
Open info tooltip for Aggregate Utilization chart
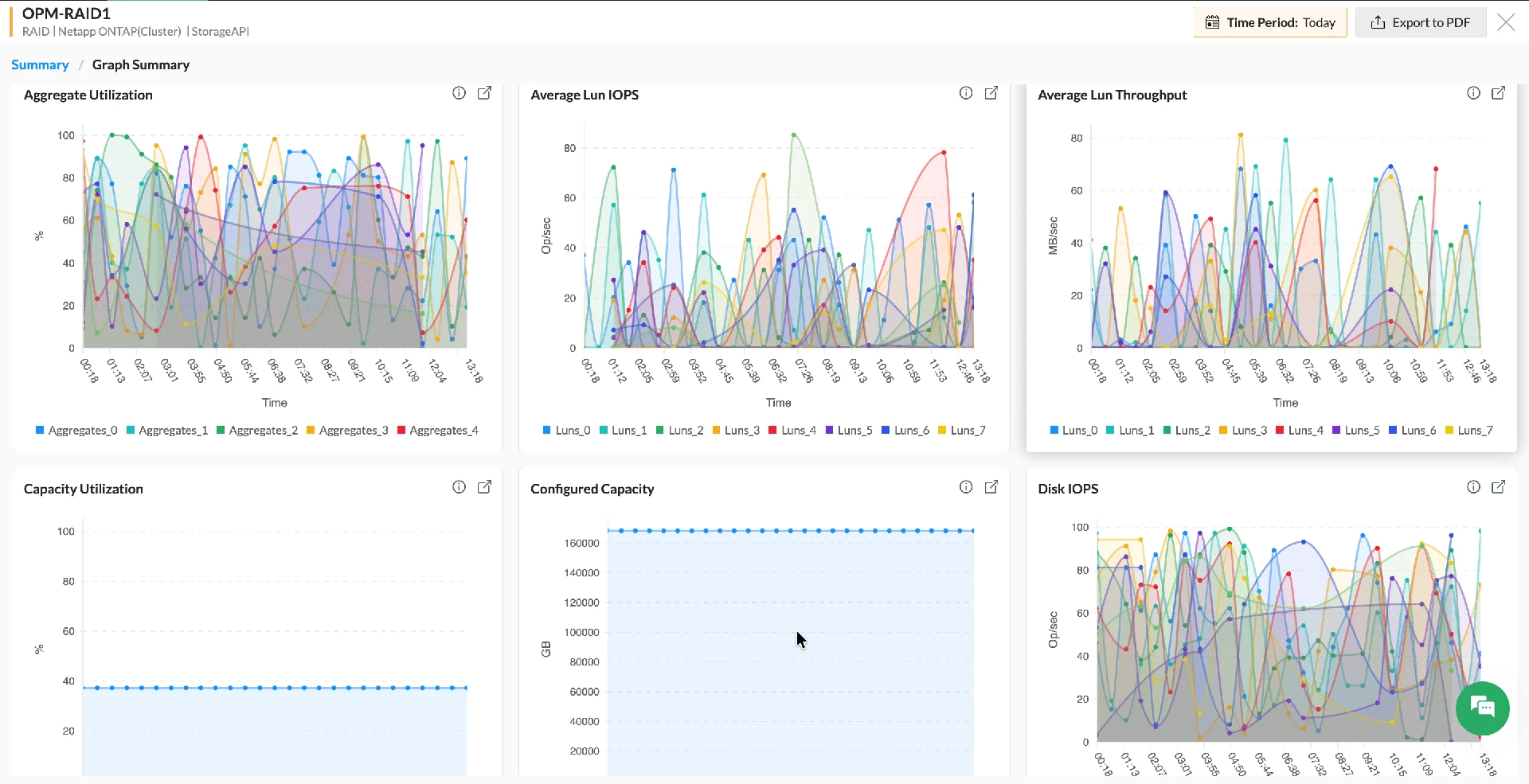pyautogui.click(x=459, y=93)
